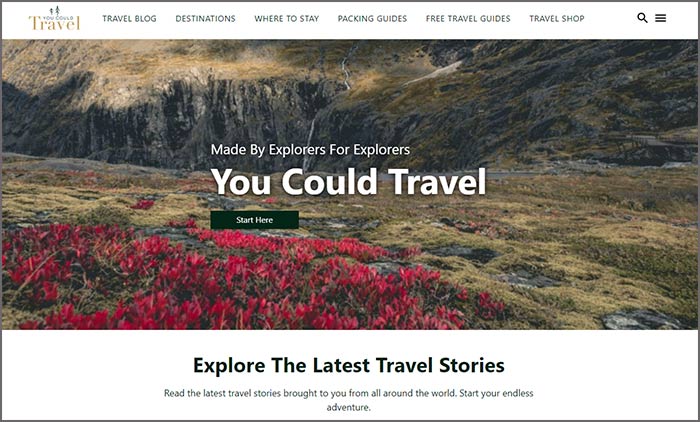Click the Start Here button

(254, 220)
